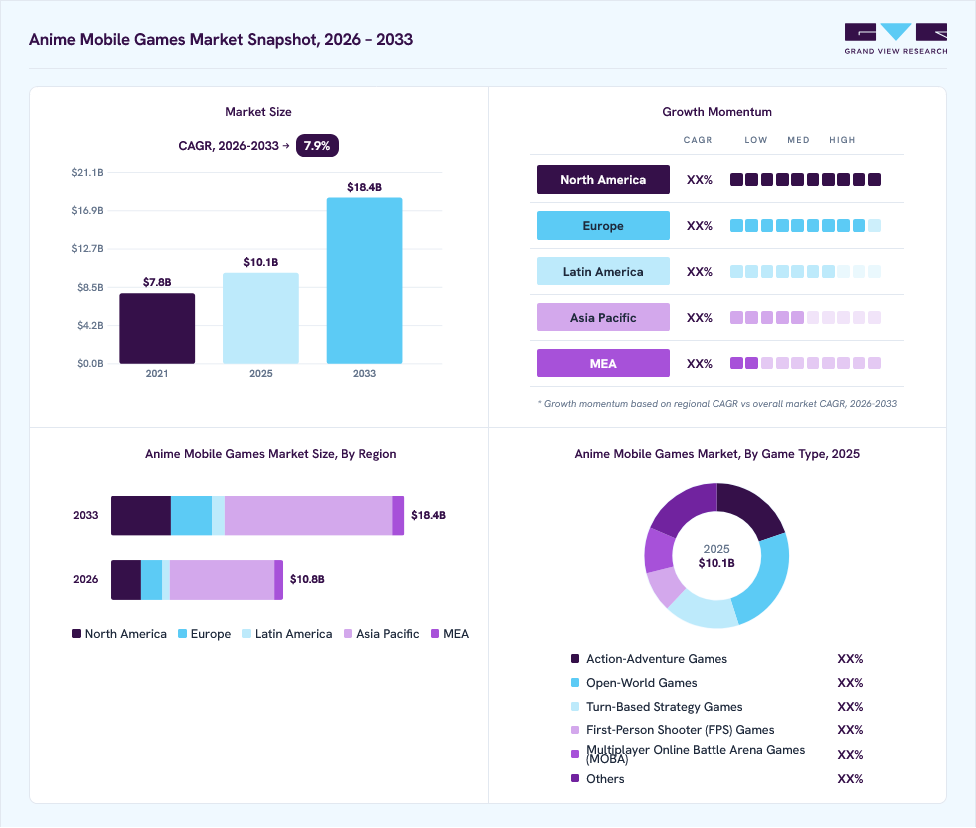The height and width of the screenshot is (828, 976).
Task: Select the Latin America region label
Action: click(603, 271)
